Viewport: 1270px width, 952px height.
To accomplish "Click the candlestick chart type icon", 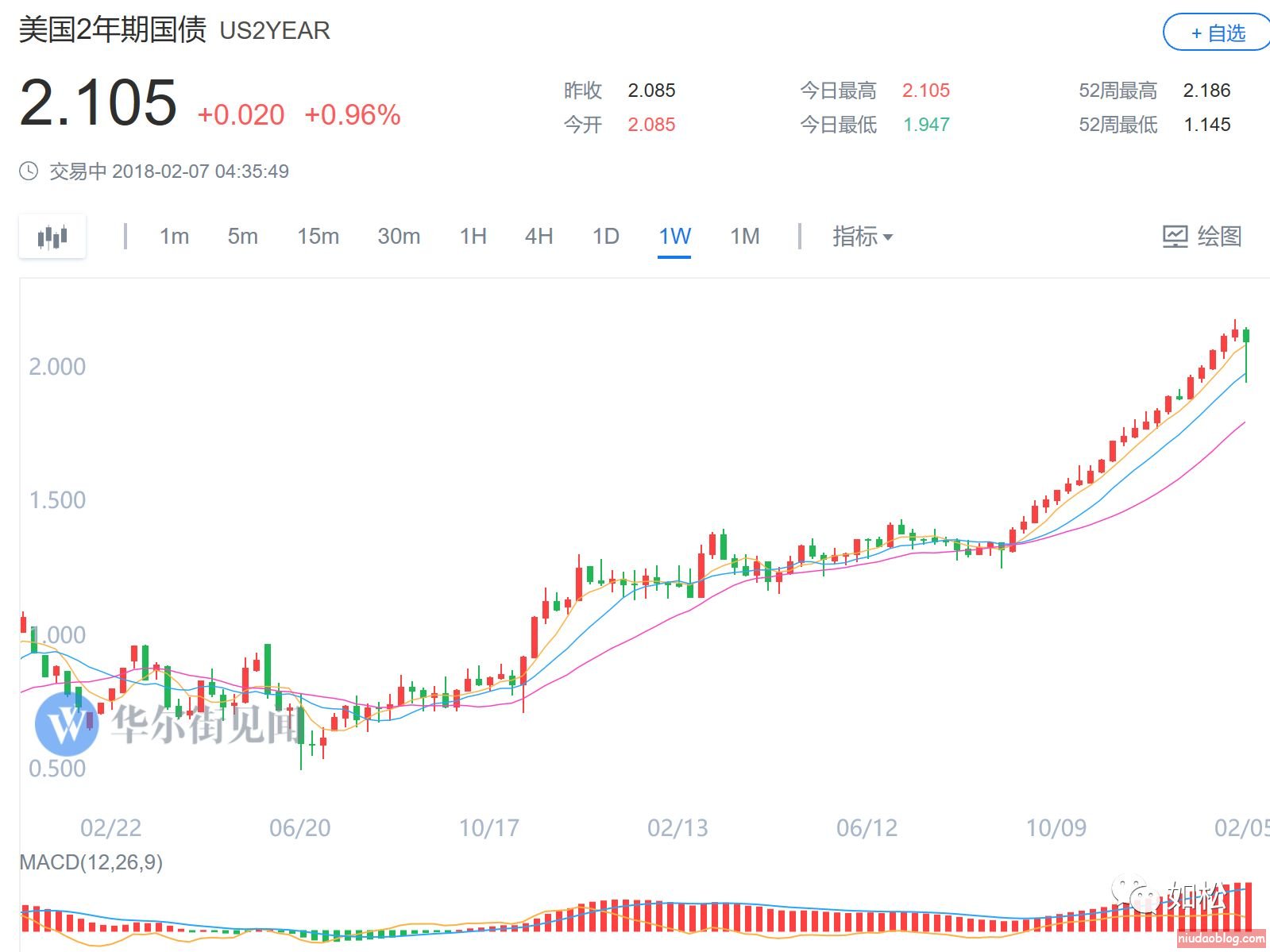I will click(52, 237).
